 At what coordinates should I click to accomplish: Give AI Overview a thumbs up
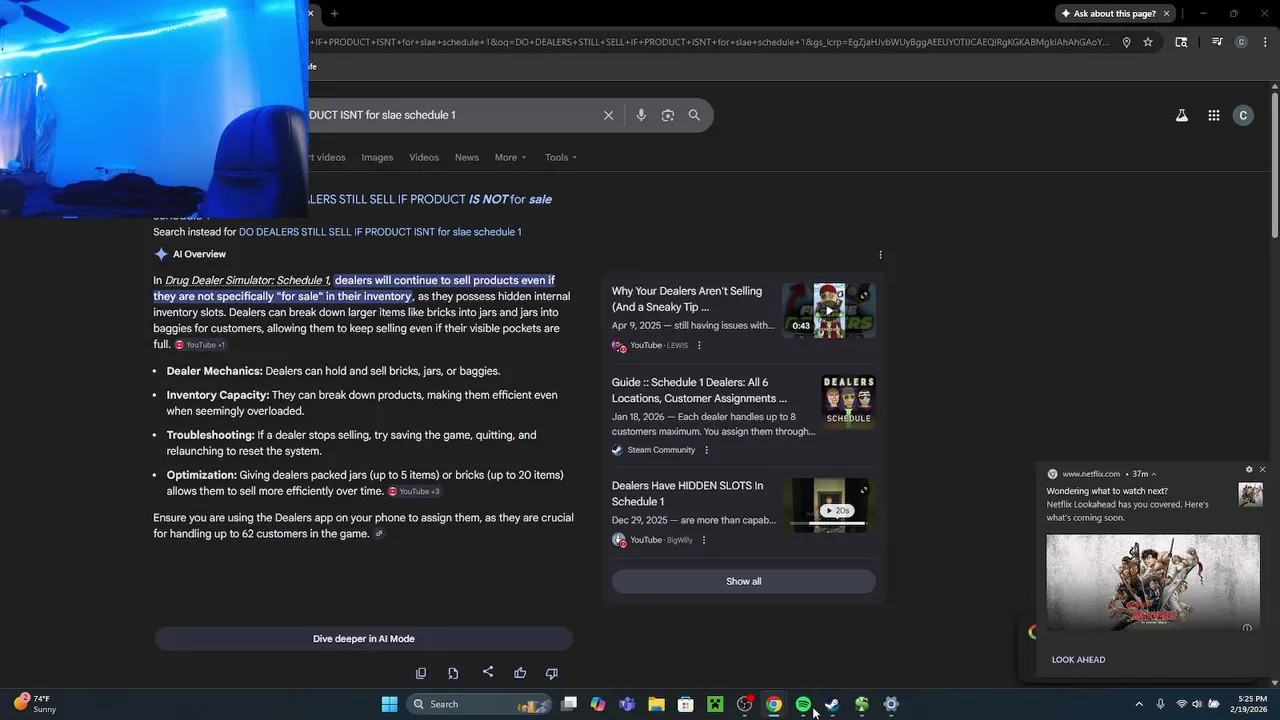tap(520, 674)
